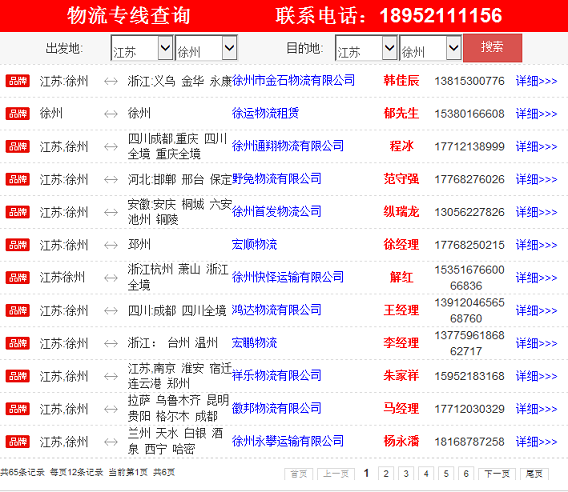Go to page 5 in pagination
Image resolution: width=568 pixels, height=492 pixels.
(x=446, y=474)
